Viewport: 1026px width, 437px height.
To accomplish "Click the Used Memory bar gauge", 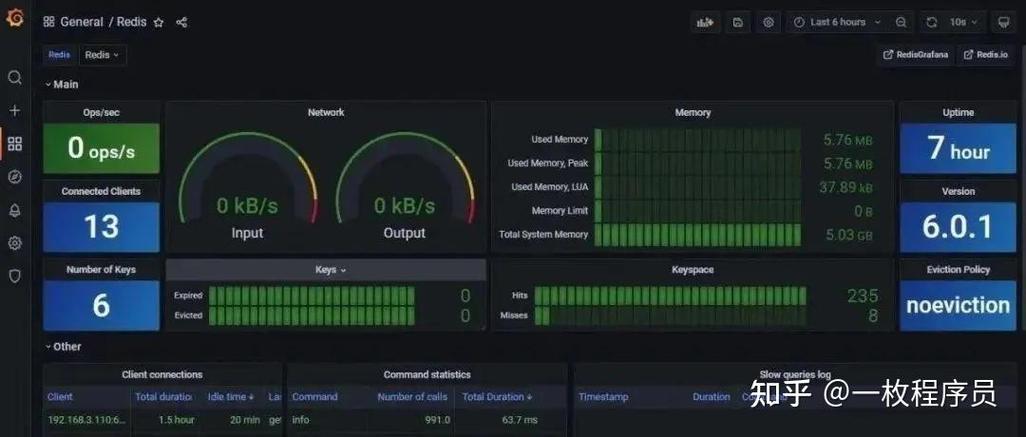I will [698, 140].
